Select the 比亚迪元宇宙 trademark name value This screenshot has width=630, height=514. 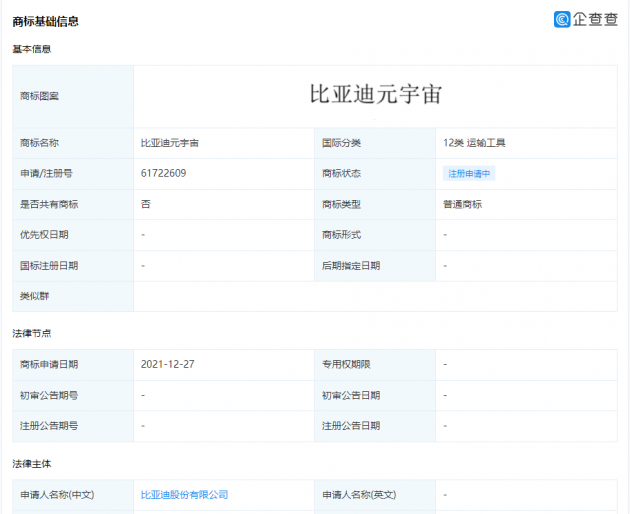click(x=170, y=143)
